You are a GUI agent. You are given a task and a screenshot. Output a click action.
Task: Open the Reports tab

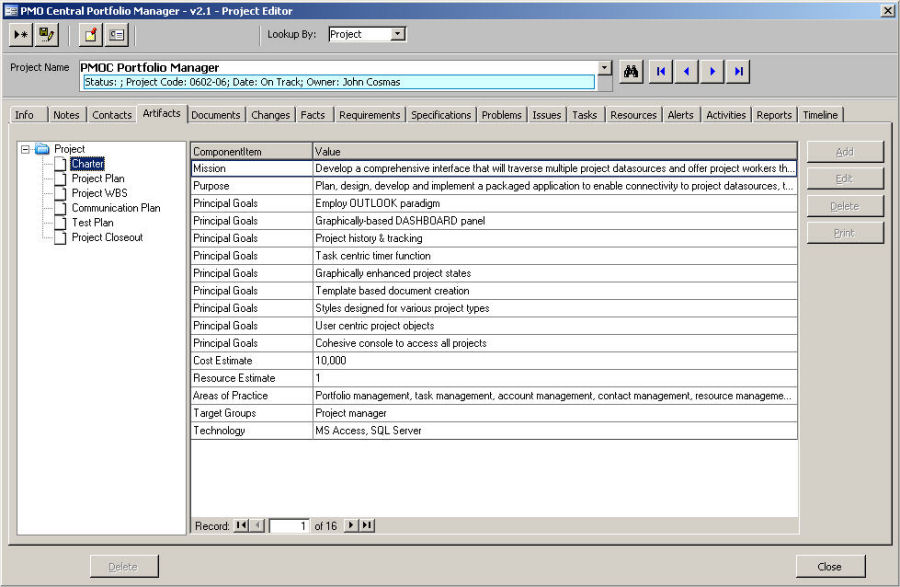click(774, 115)
